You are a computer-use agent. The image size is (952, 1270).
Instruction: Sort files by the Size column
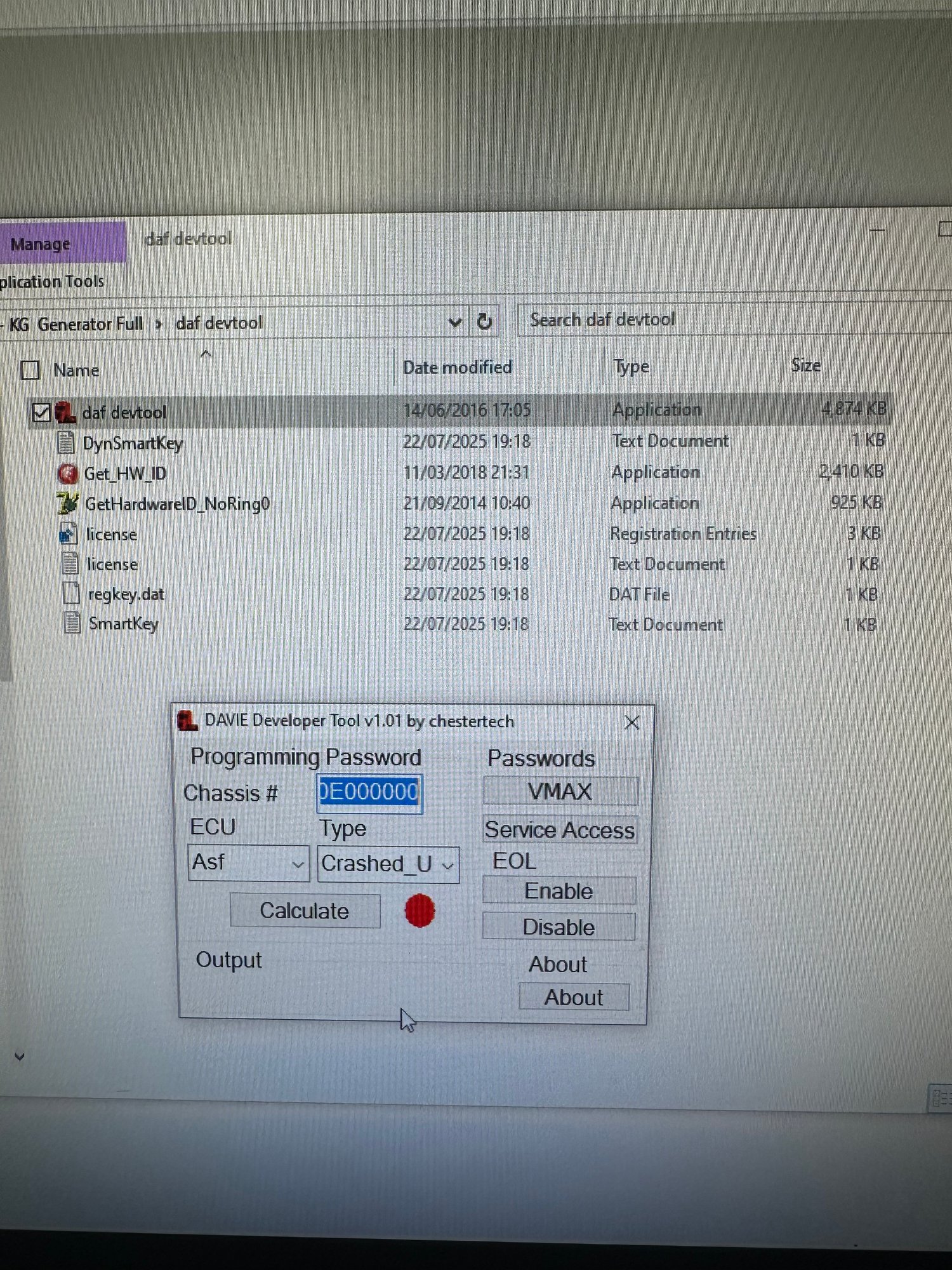coord(806,365)
